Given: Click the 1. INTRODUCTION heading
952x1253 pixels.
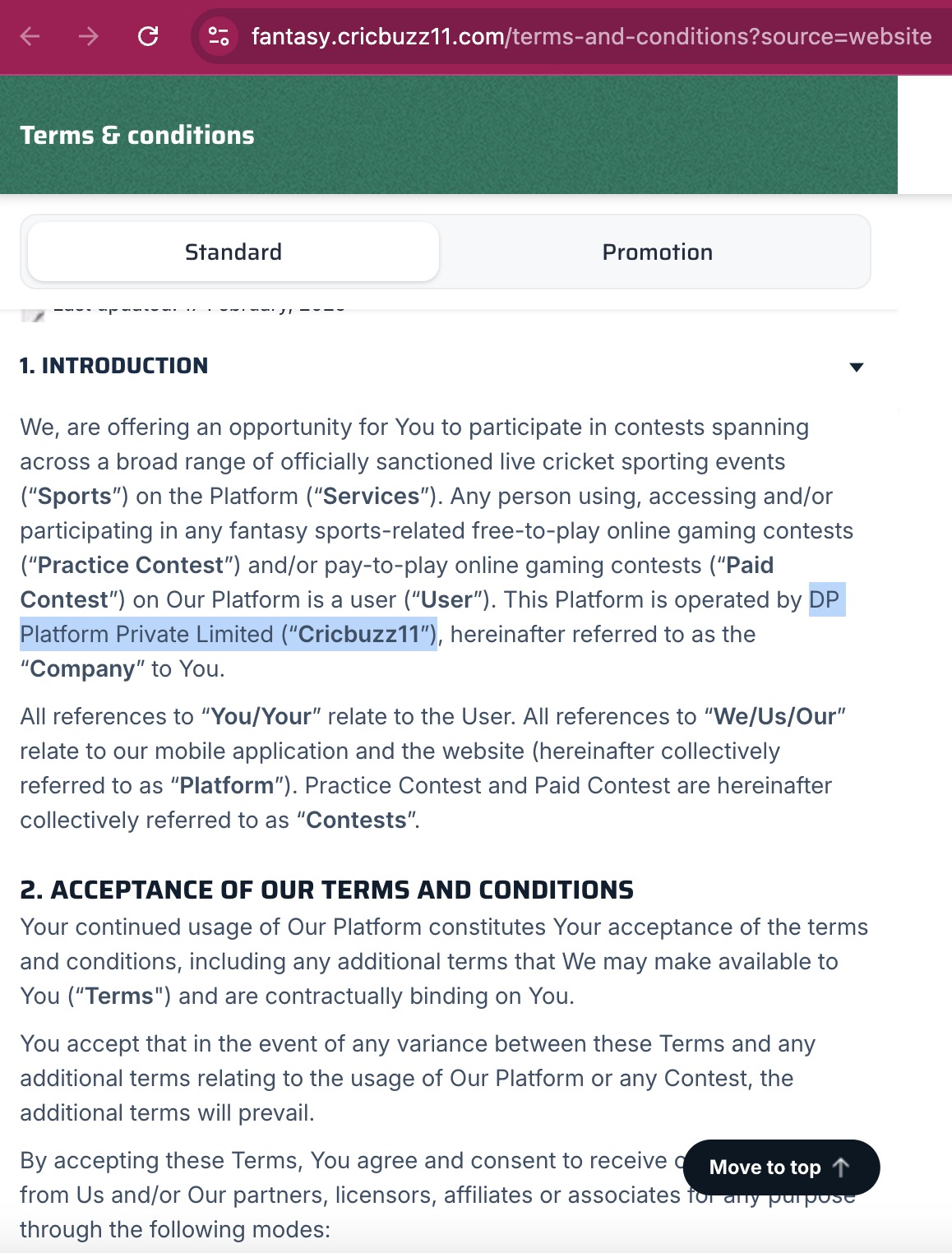Looking at the screenshot, I should click(x=114, y=366).
